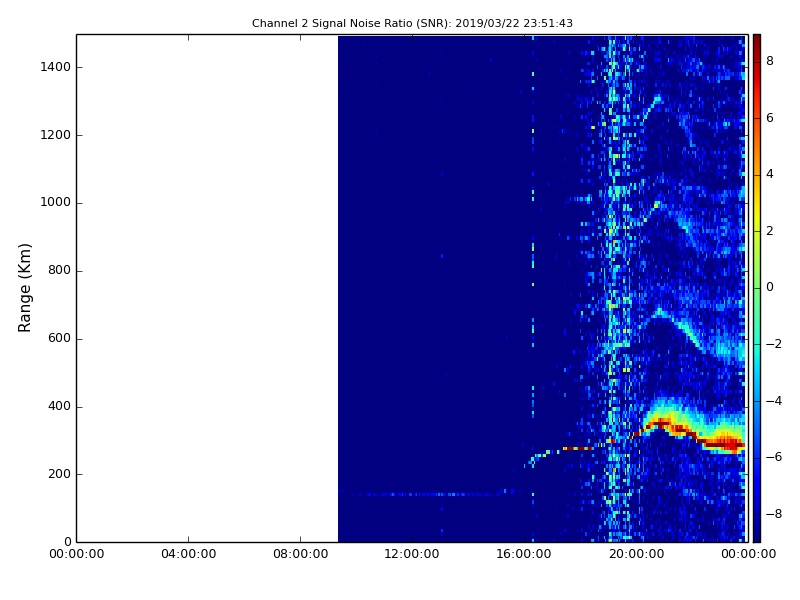Click the colorbar tick label 4
Viewport: 800px width, 600px height.
click(770, 174)
